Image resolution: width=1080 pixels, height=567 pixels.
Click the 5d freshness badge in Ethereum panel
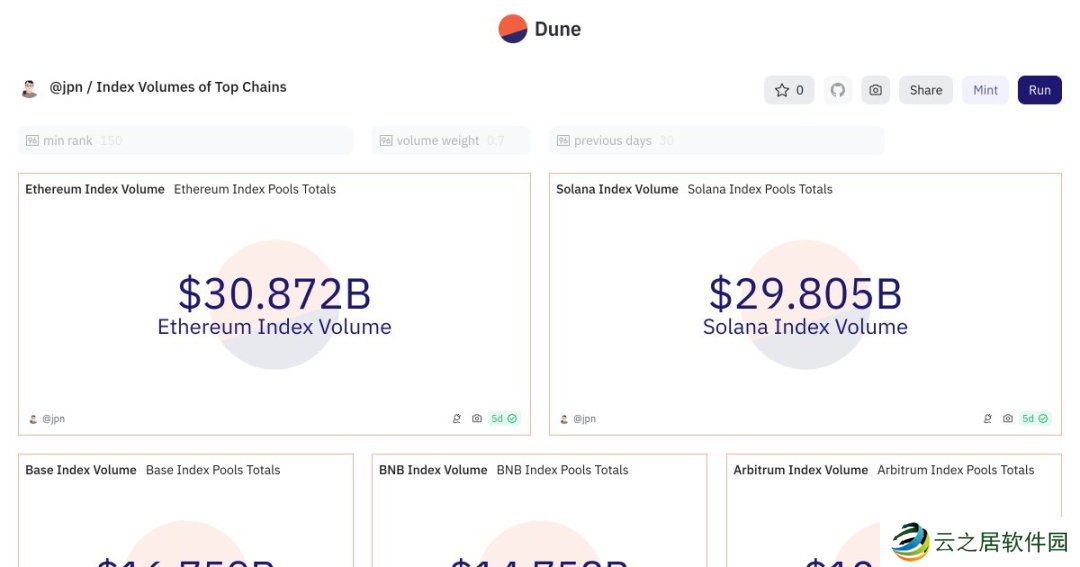point(503,419)
